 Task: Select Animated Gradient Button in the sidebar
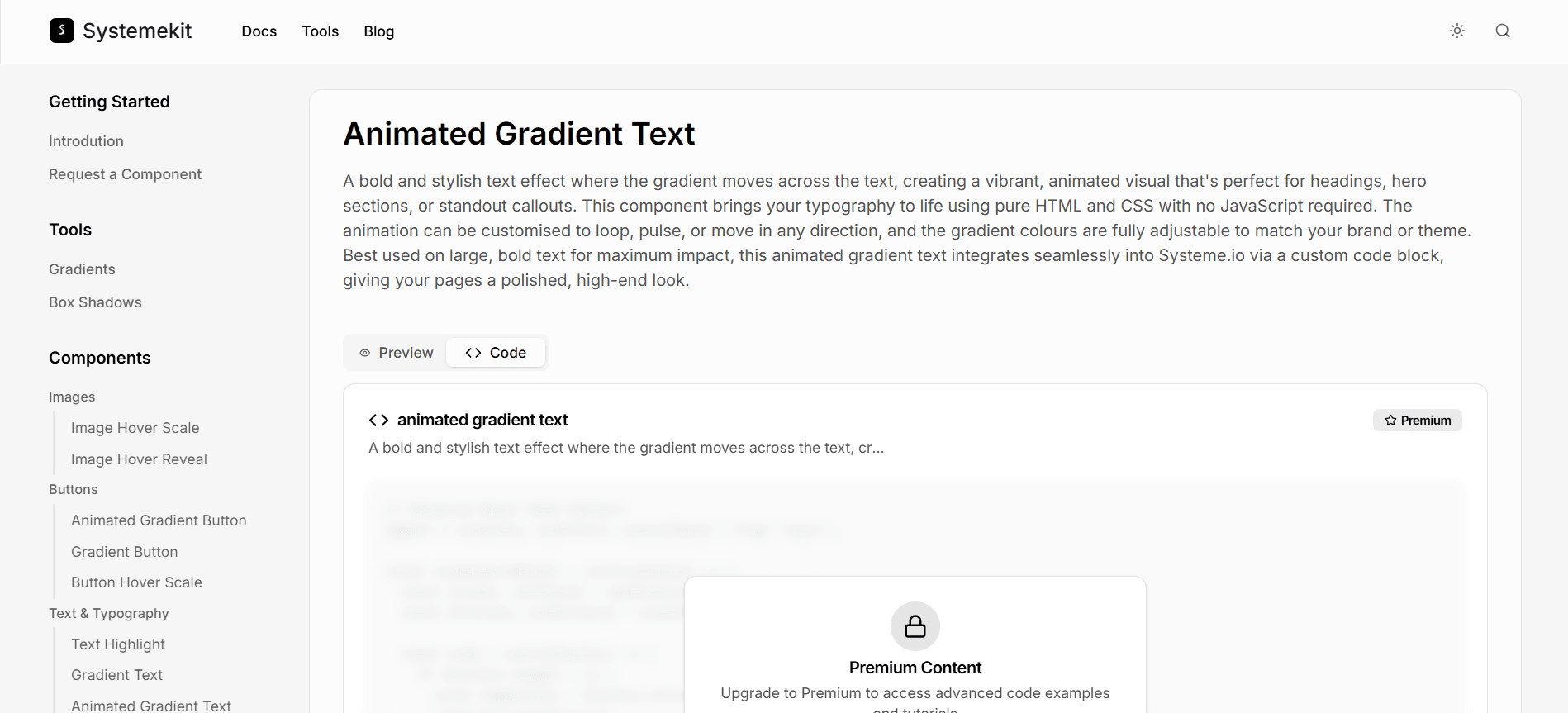coord(159,520)
